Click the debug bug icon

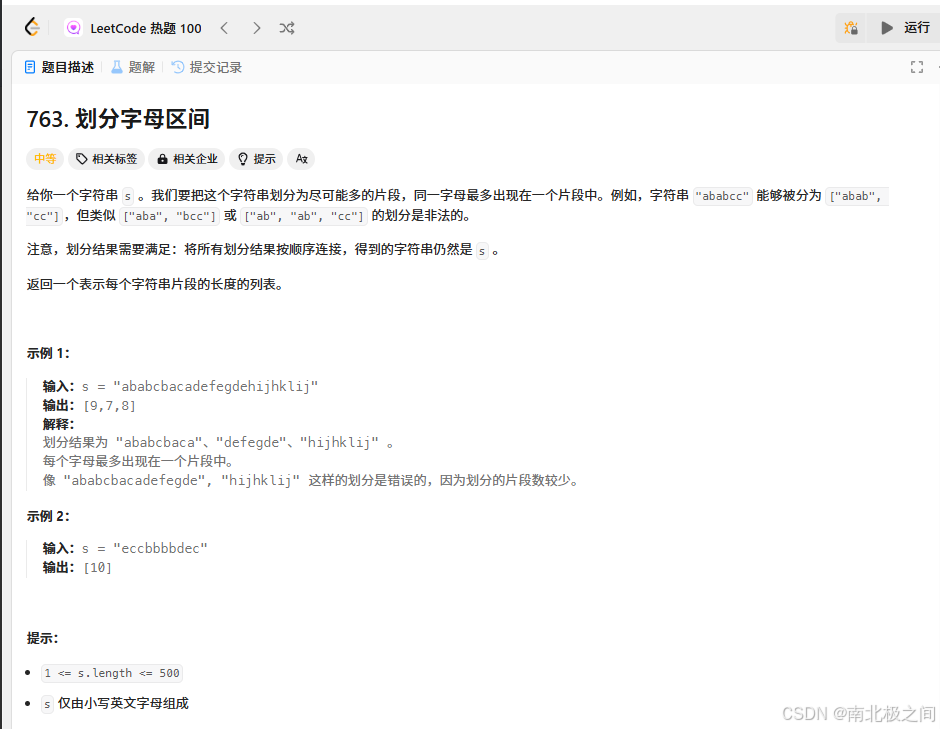(851, 28)
